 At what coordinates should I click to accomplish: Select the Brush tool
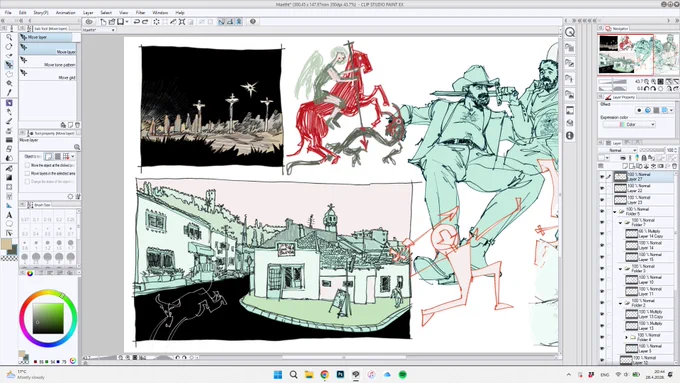tap(9, 121)
